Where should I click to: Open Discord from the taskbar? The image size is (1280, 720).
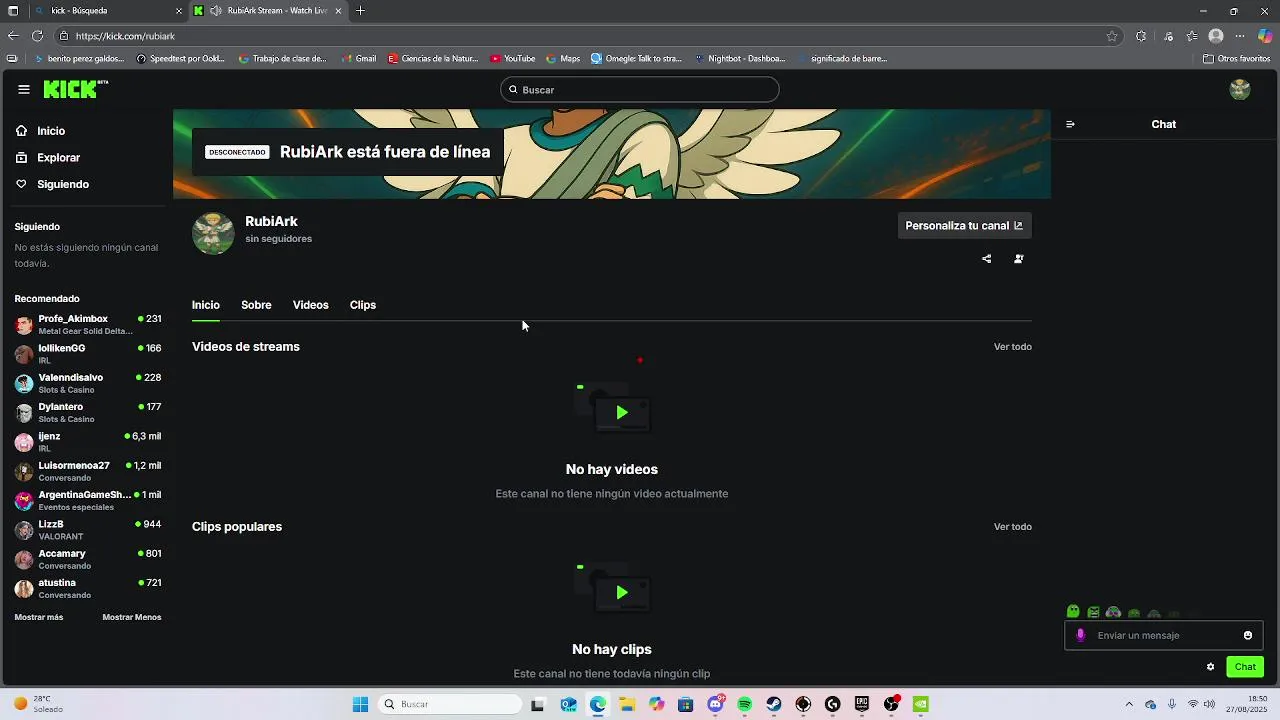point(716,704)
